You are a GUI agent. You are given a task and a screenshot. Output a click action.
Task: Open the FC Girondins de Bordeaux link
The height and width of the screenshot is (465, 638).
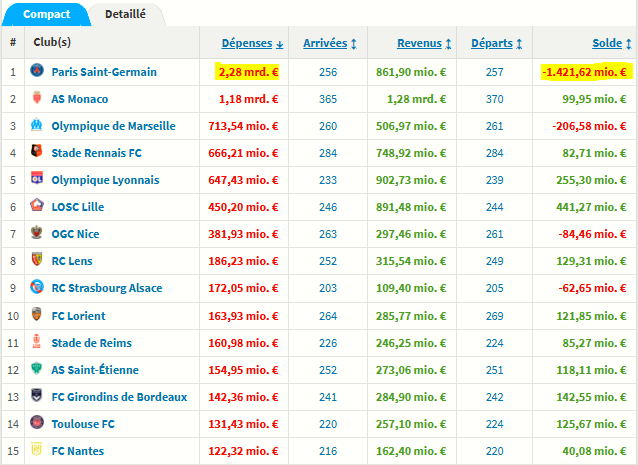pos(119,397)
